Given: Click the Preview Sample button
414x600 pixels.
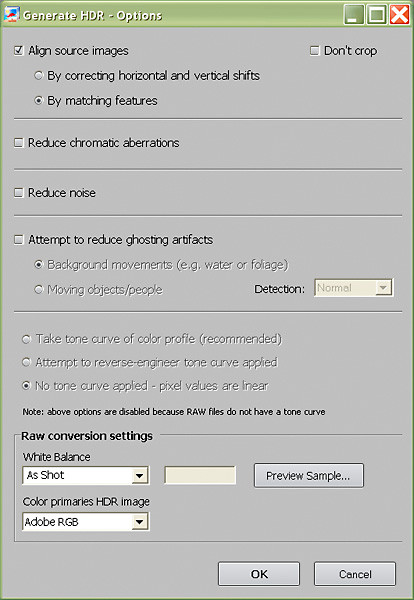Looking at the screenshot, I should (309, 476).
